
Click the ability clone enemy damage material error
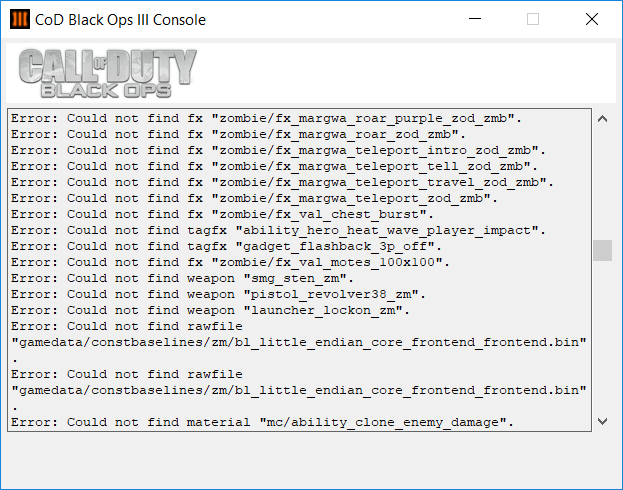point(262,422)
